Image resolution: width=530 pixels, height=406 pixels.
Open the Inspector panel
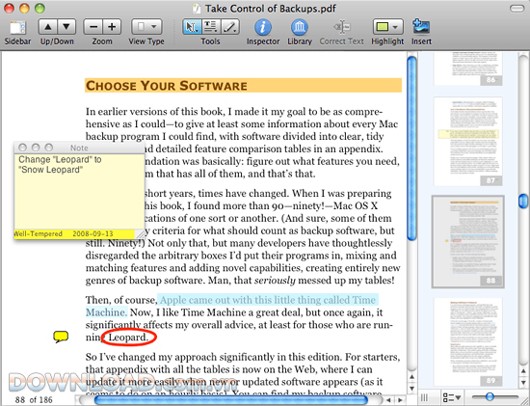[263, 27]
